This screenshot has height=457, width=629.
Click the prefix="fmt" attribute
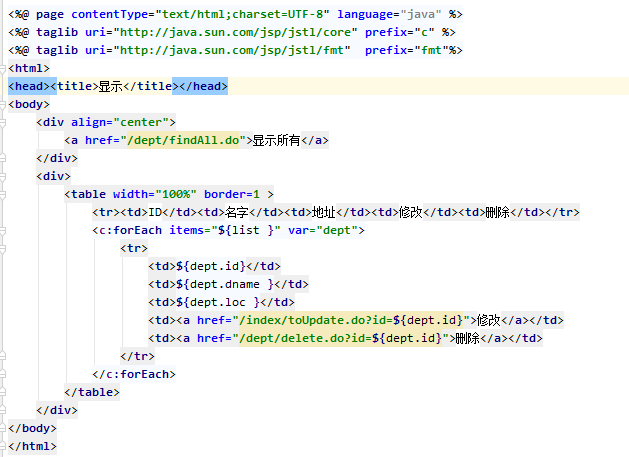[x=406, y=51]
